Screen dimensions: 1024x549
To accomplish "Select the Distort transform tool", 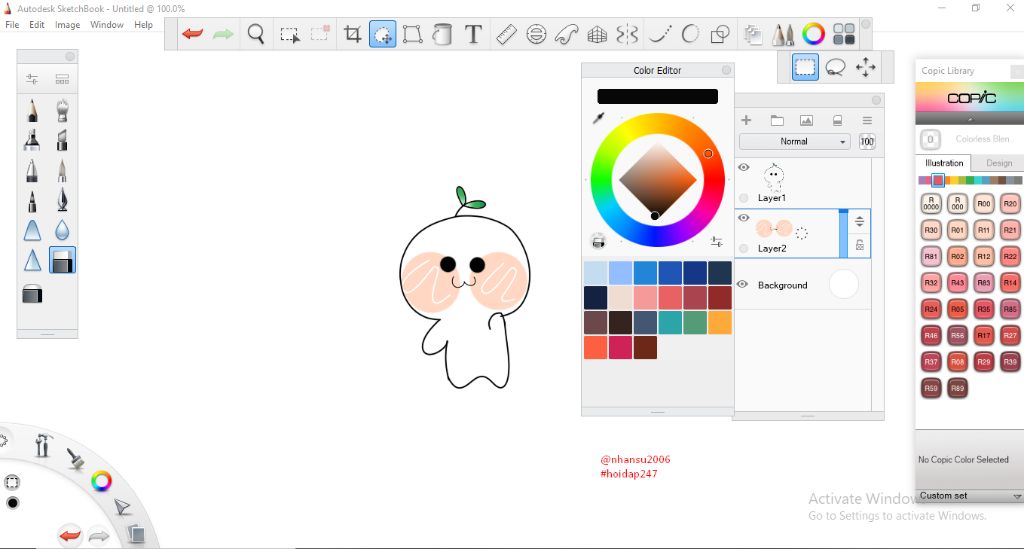I will [x=412, y=34].
